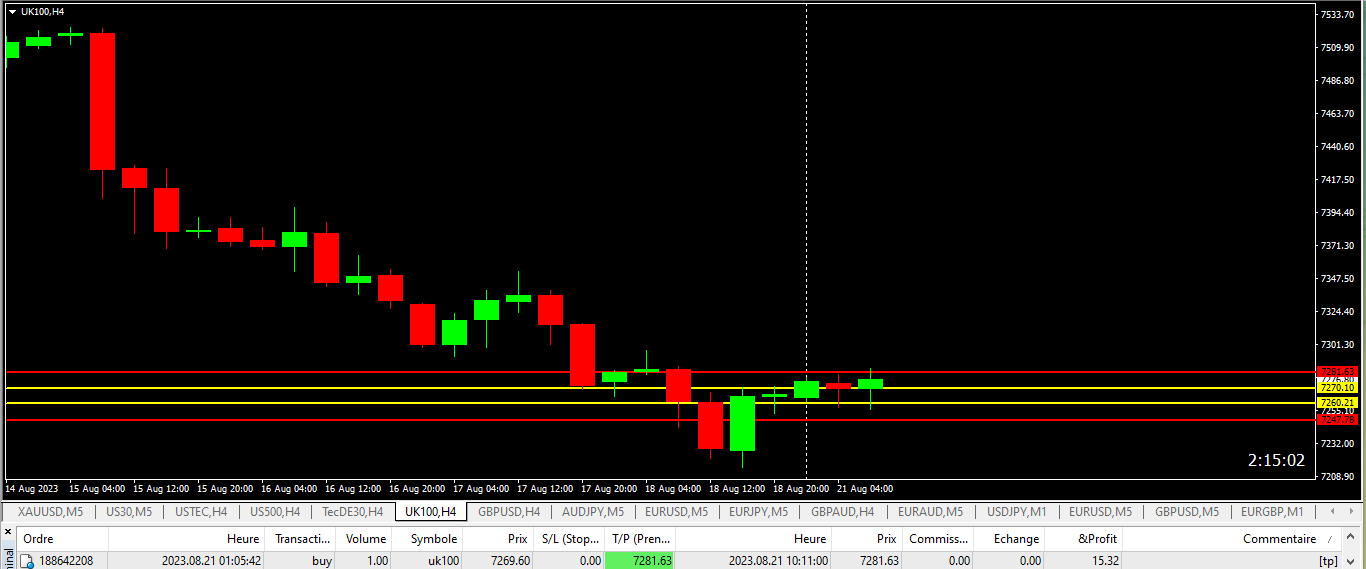Sort by the Volume column header
This screenshot has width=1366, height=569.
(x=366, y=539)
